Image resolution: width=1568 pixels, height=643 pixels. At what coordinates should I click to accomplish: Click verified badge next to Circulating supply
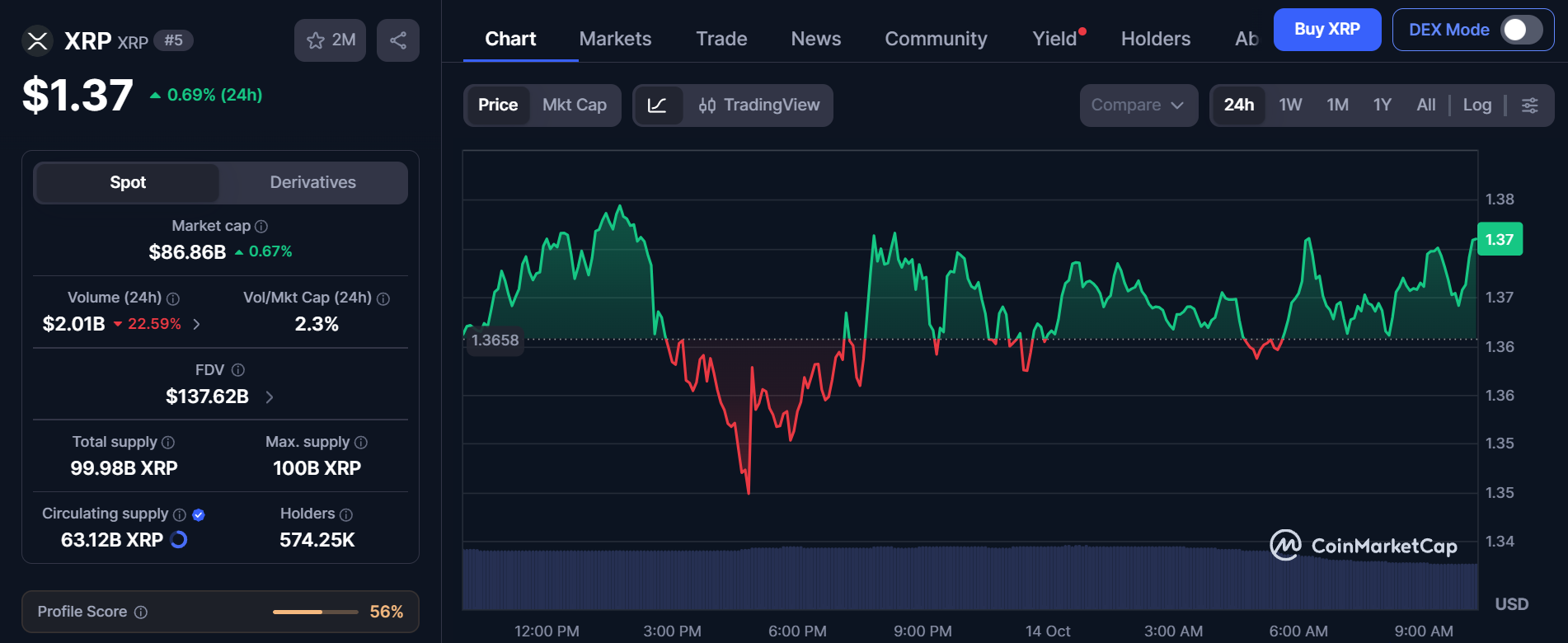click(x=199, y=514)
